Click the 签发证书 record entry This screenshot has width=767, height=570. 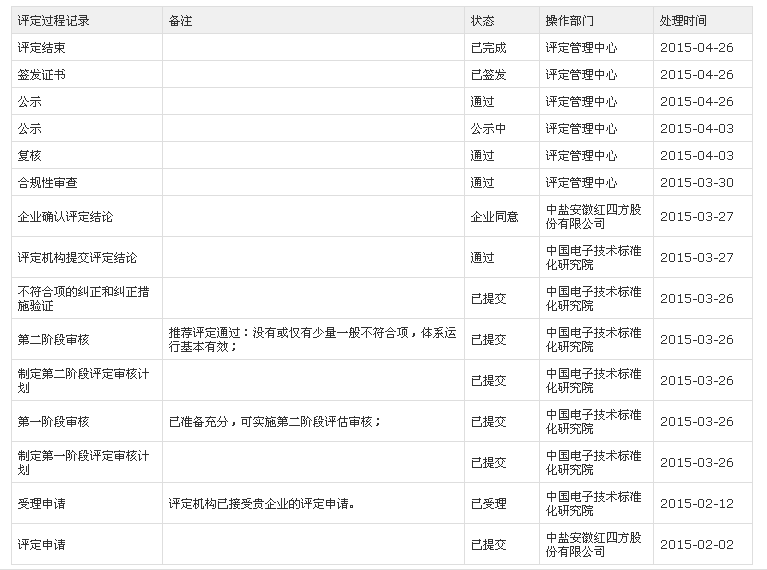pyautogui.click(x=42, y=75)
